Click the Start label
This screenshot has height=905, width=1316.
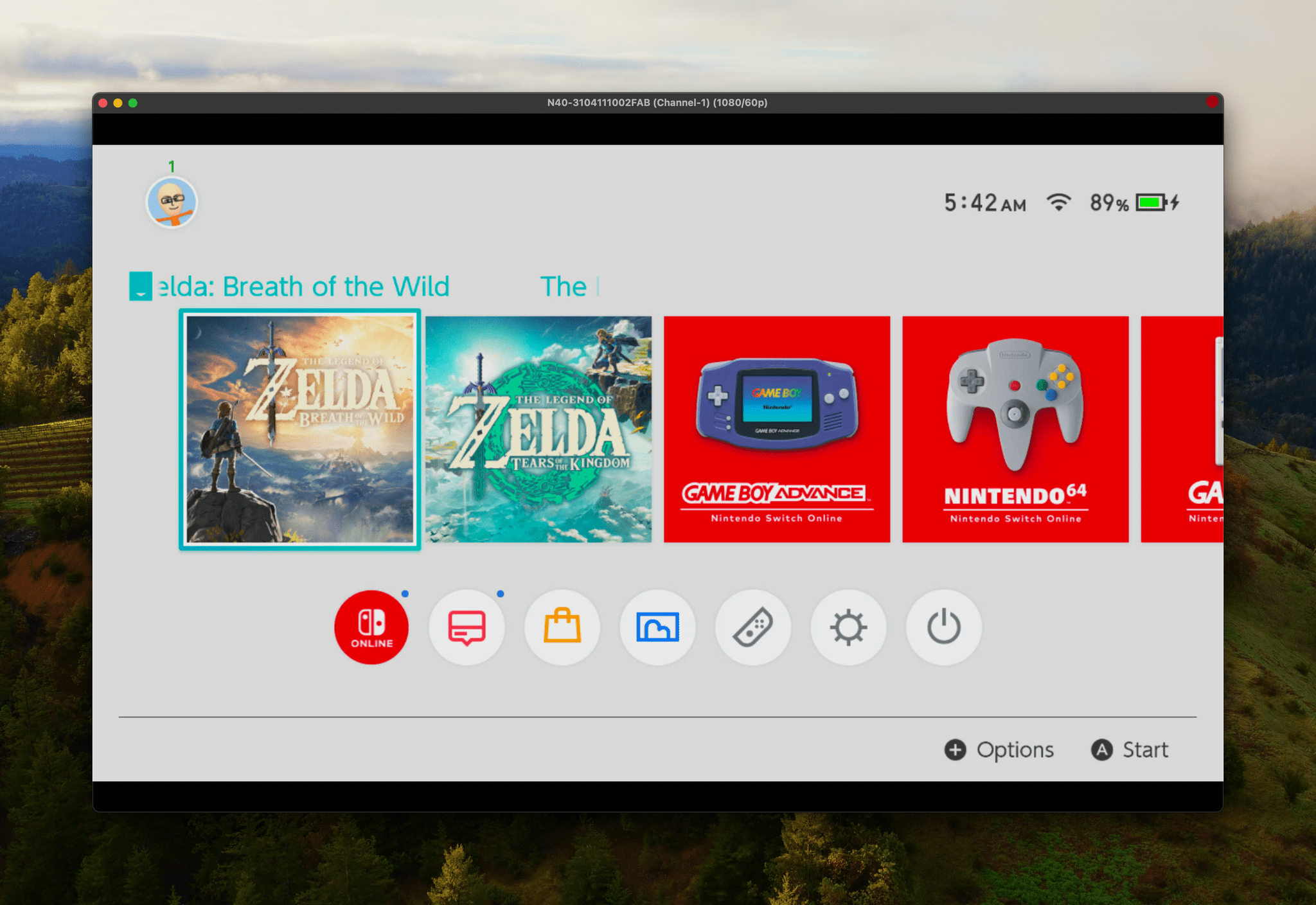[1145, 749]
